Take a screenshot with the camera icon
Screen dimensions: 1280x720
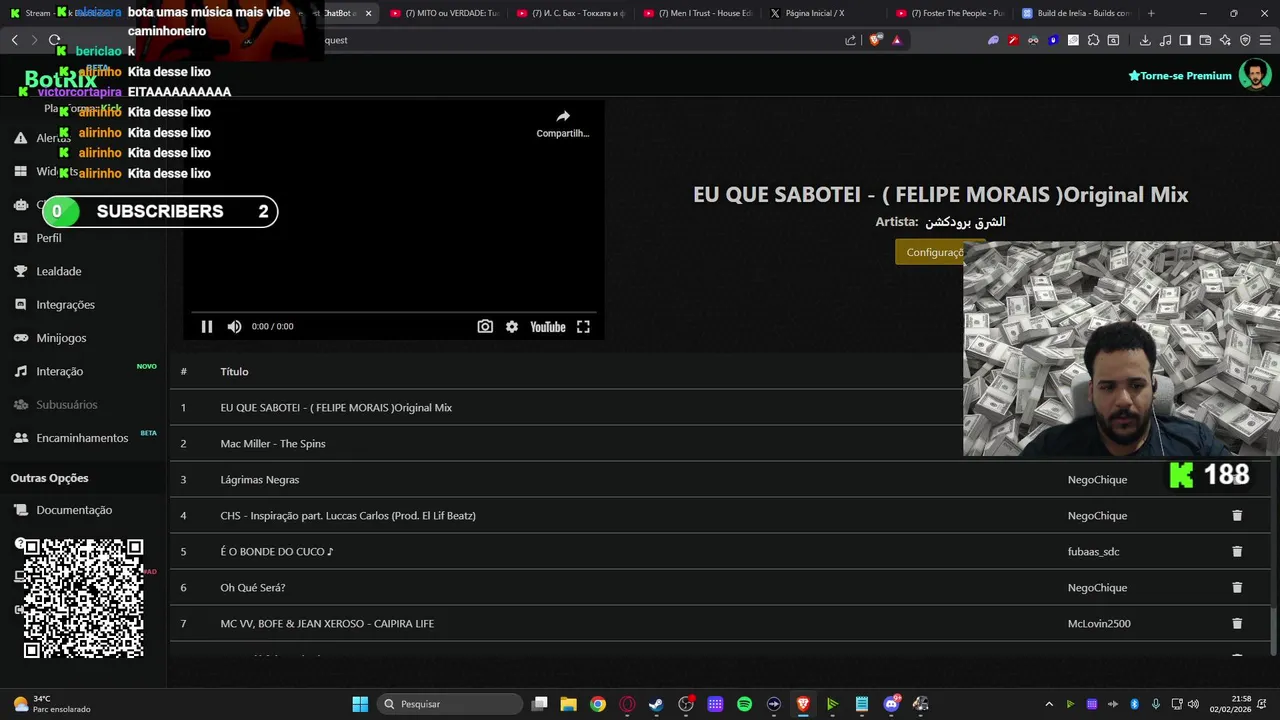[485, 326]
